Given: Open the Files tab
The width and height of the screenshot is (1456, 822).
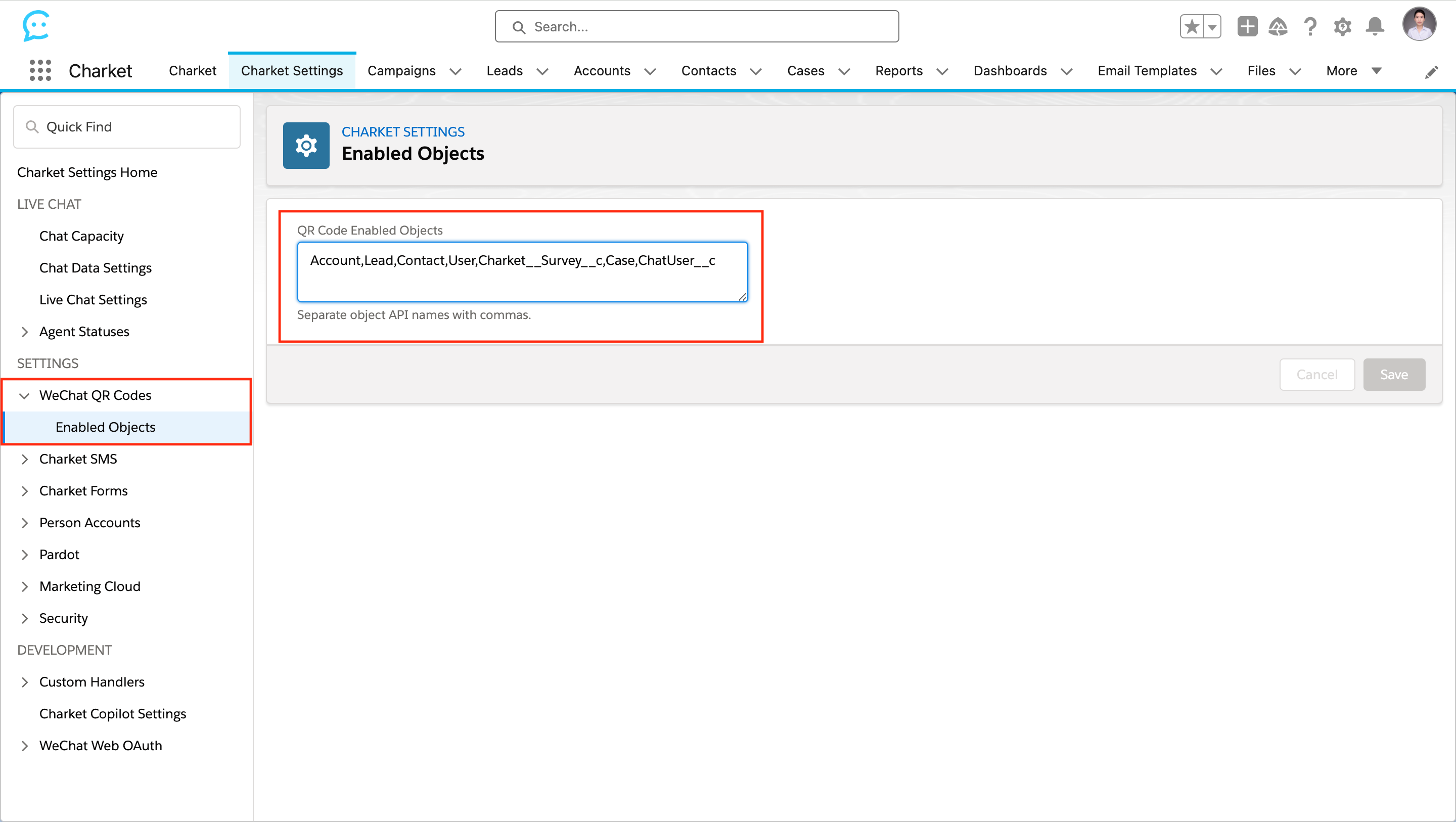Looking at the screenshot, I should pyautogui.click(x=1261, y=71).
